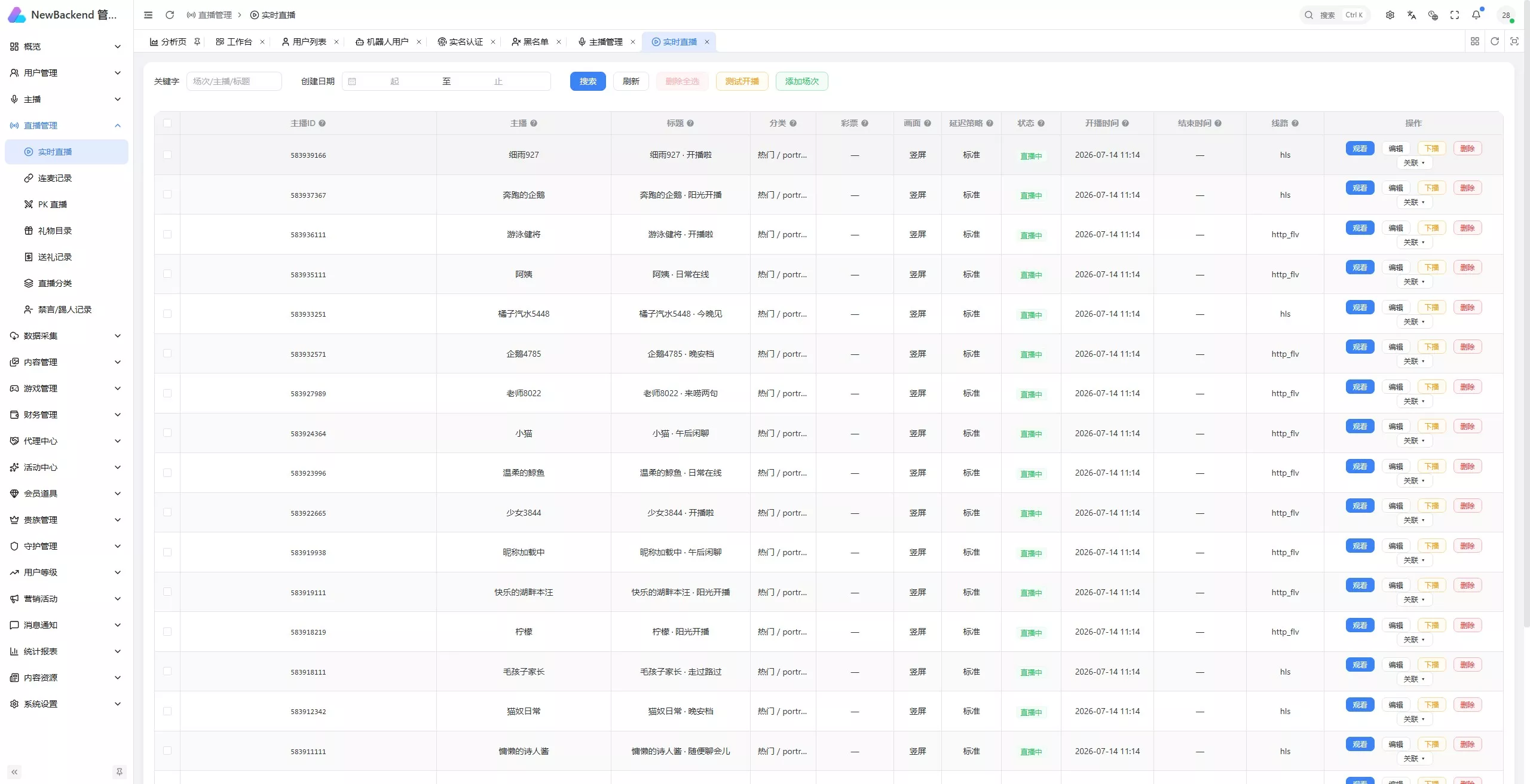Screen dimensions: 1530x784
Task: Collapse the sidebar with the double-arrow icon
Action: point(14,772)
